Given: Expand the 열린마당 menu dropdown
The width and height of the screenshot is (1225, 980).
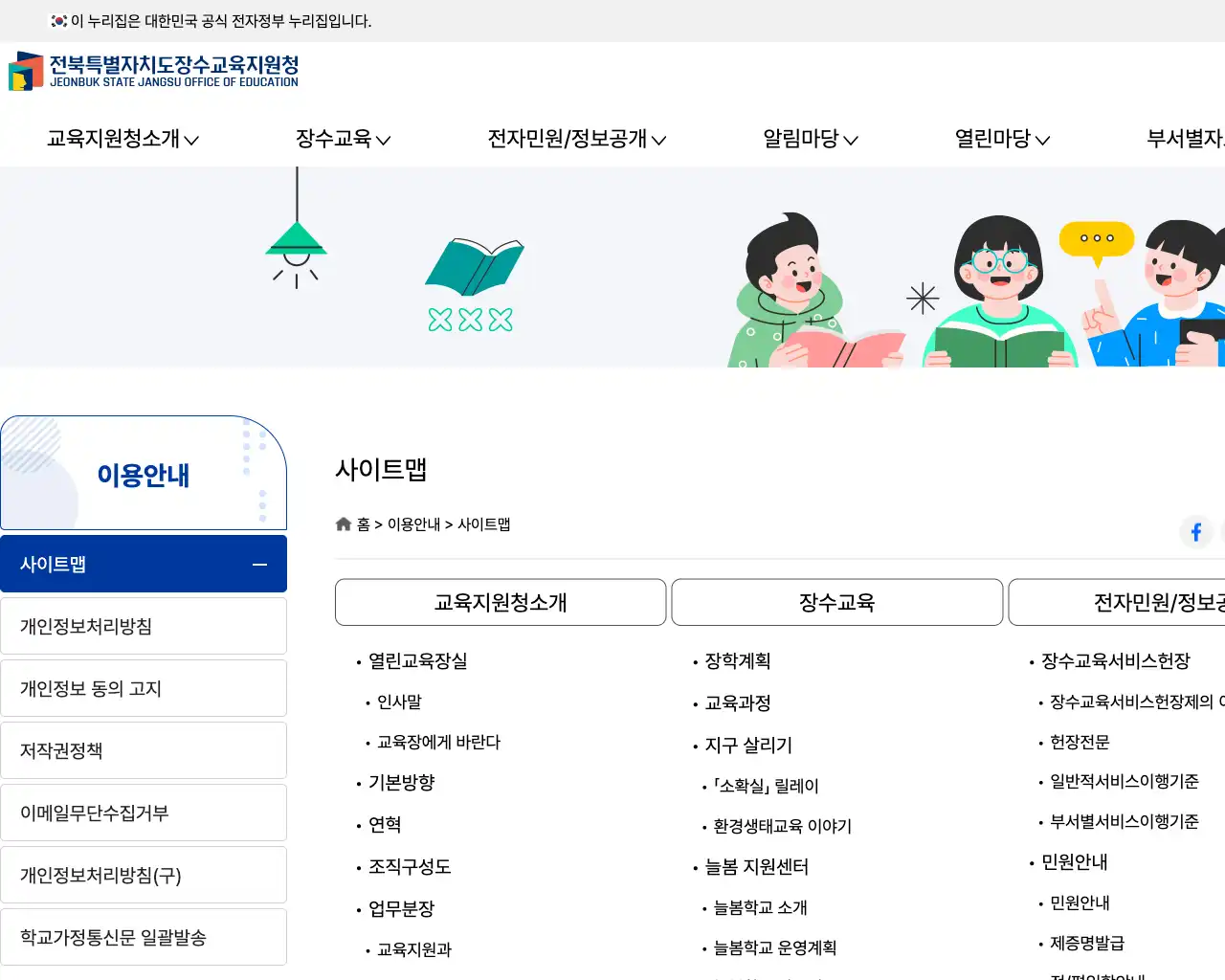Looking at the screenshot, I should 1043,140.
